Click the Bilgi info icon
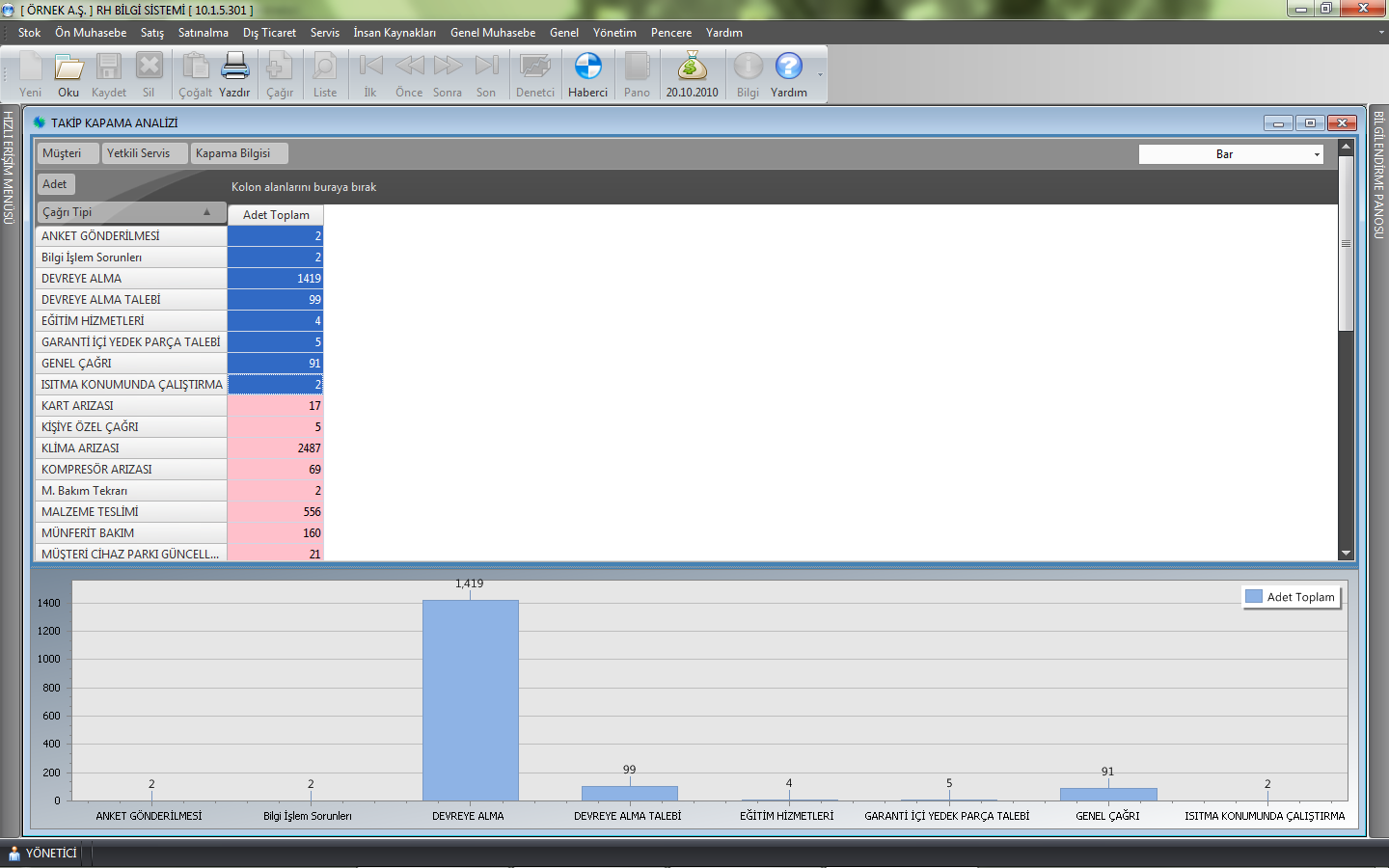1389x868 pixels. point(748,68)
